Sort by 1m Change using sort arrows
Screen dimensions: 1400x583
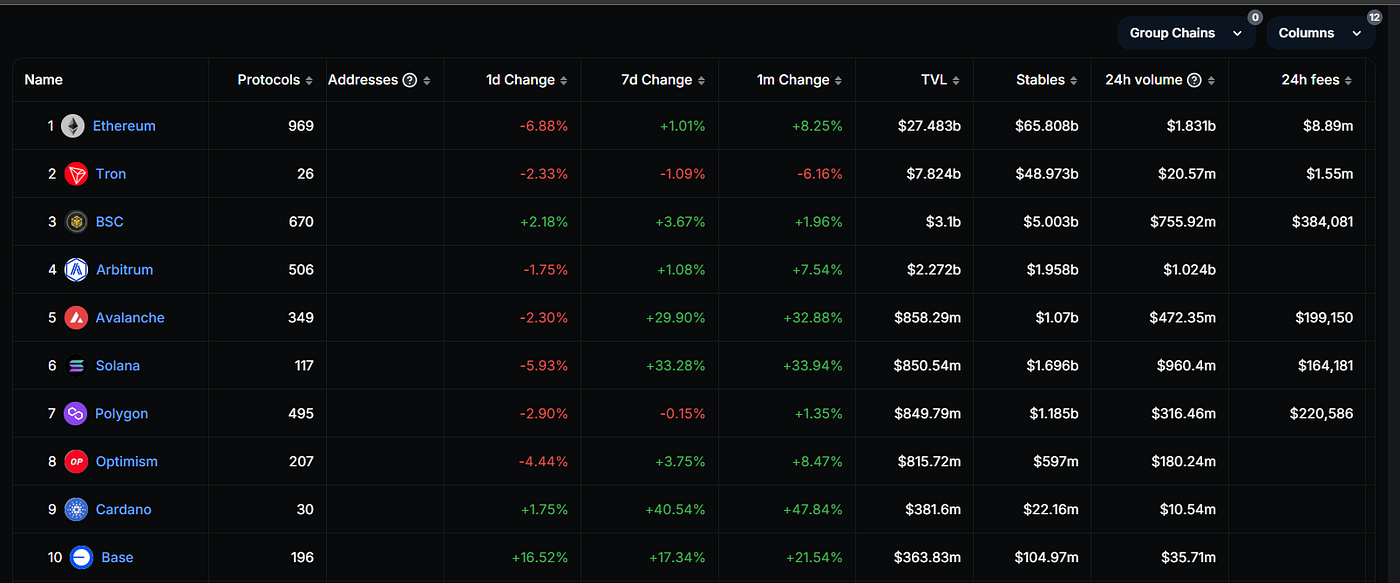[838, 80]
